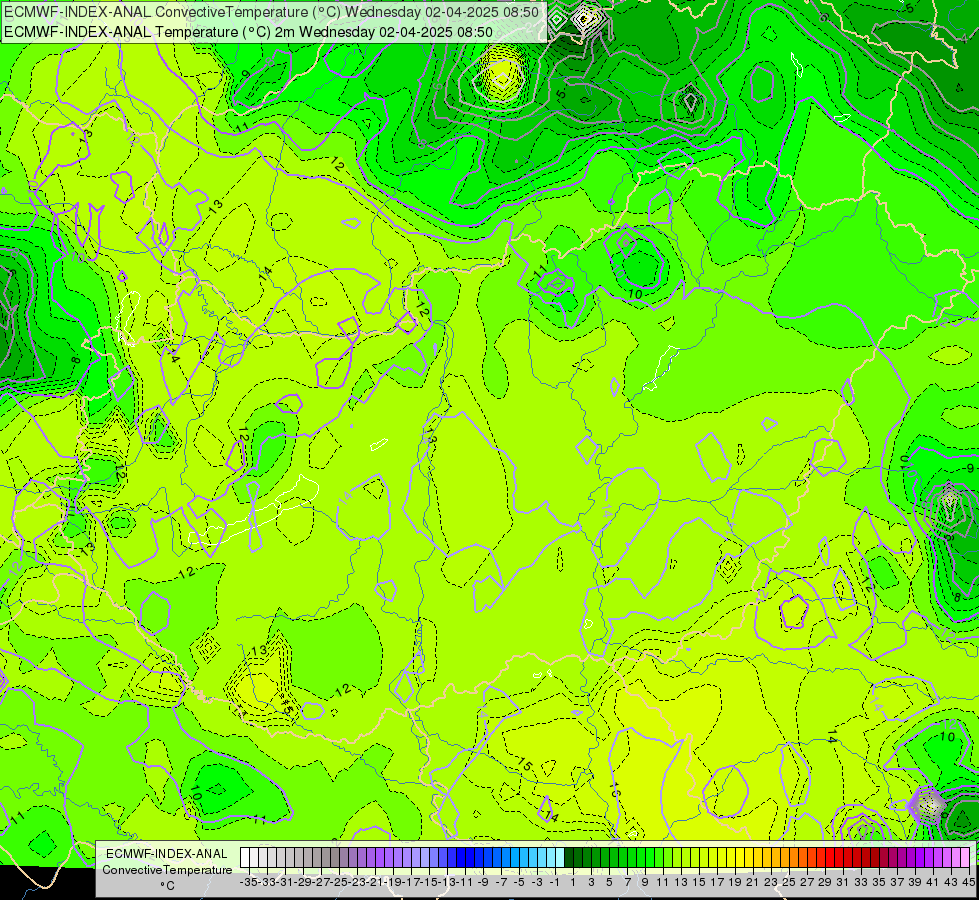Viewport: 979px width, 900px height.
Task: Click the legend scale label '45'
Action: (968, 882)
